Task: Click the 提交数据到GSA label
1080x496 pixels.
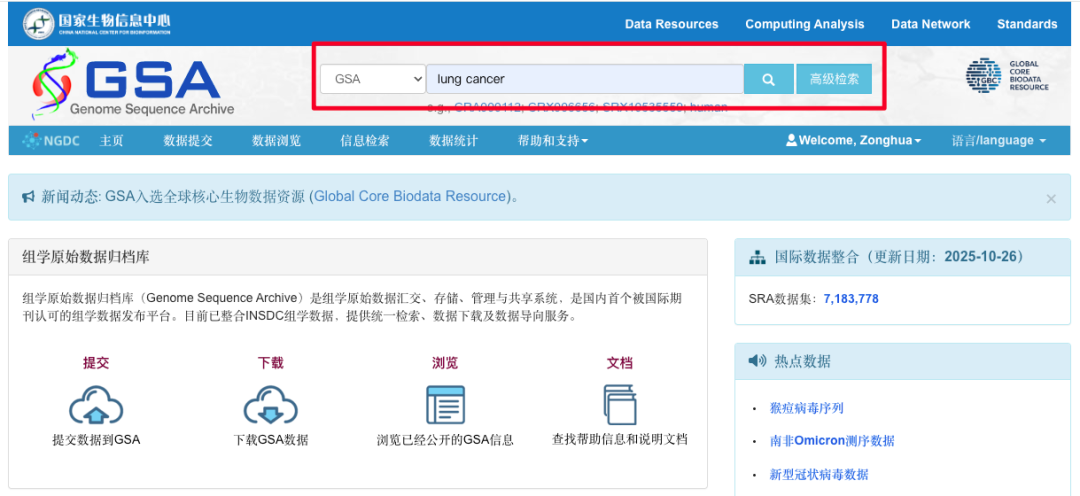Action: pyautogui.click(x=96, y=440)
